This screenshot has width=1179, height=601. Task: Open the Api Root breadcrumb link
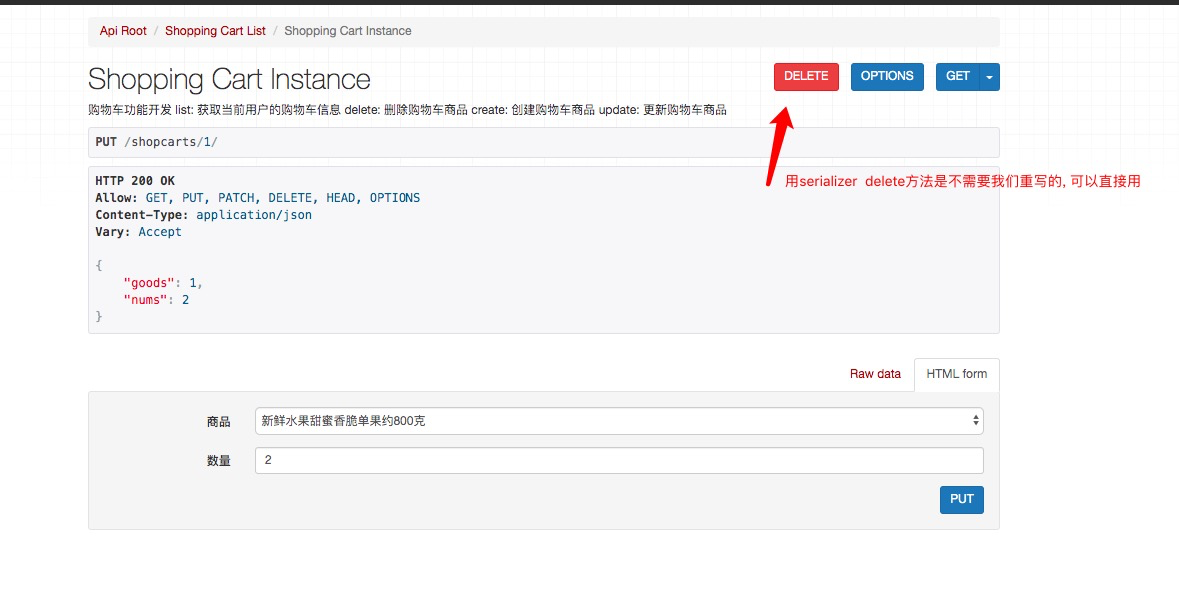(x=123, y=31)
